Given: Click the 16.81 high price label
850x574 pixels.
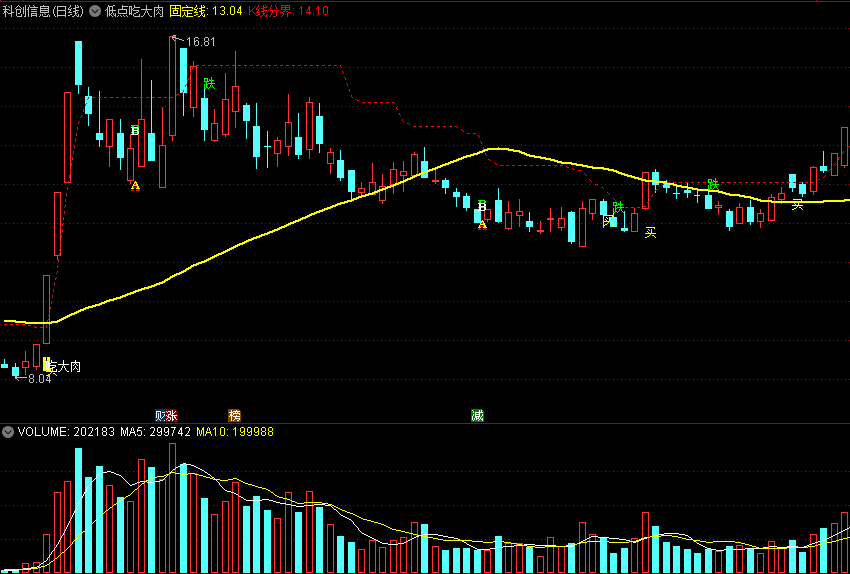Looking at the screenshot, I should 201,42.
